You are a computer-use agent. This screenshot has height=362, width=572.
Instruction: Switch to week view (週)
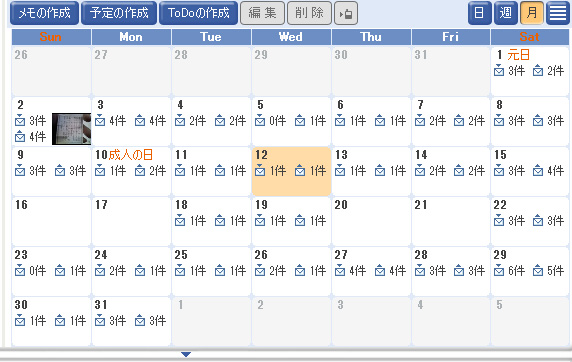tap(506, 13)
